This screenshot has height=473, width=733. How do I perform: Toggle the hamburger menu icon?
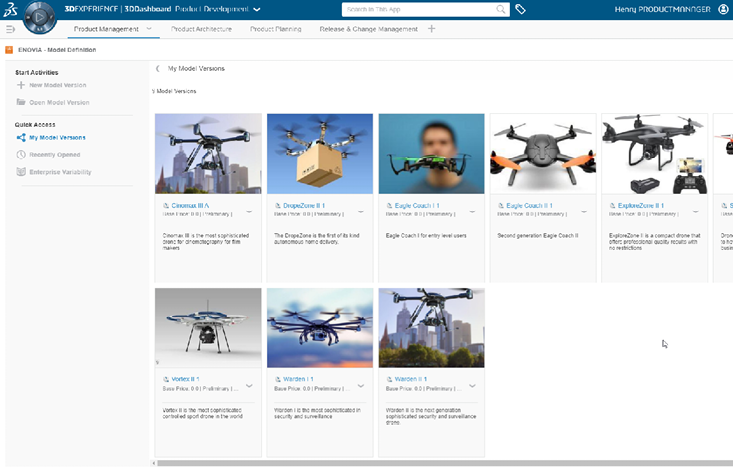click(x=10, y=29)
